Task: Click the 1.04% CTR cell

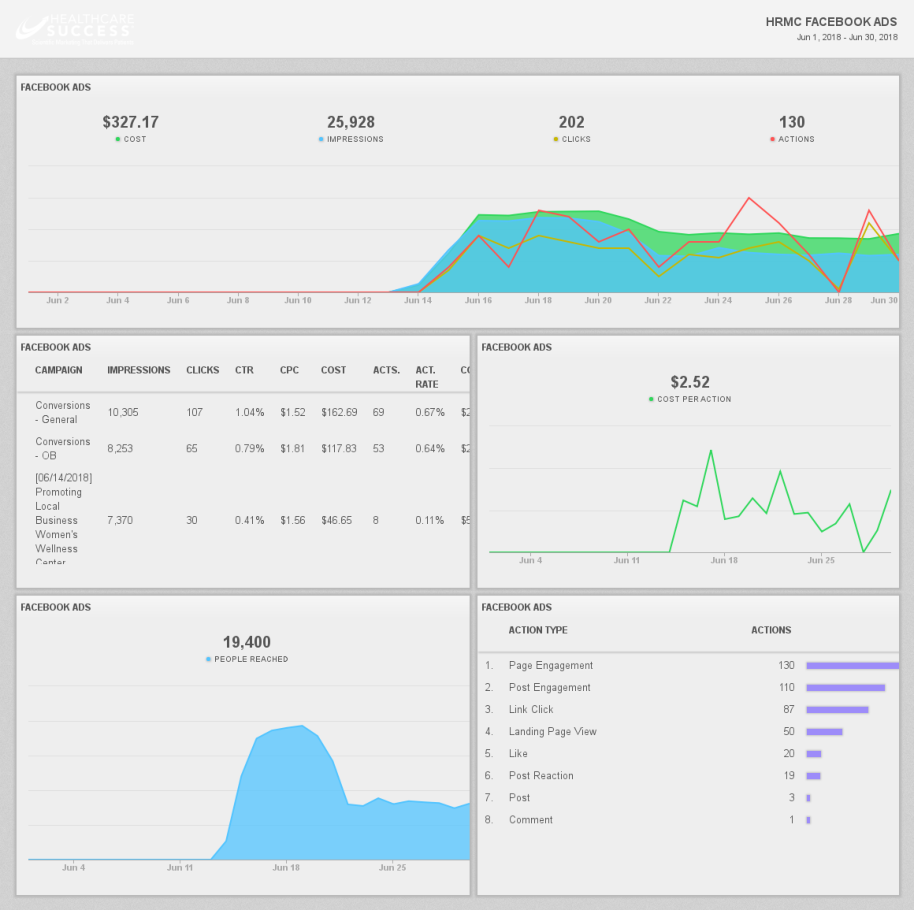Action: tap(249, 413)
